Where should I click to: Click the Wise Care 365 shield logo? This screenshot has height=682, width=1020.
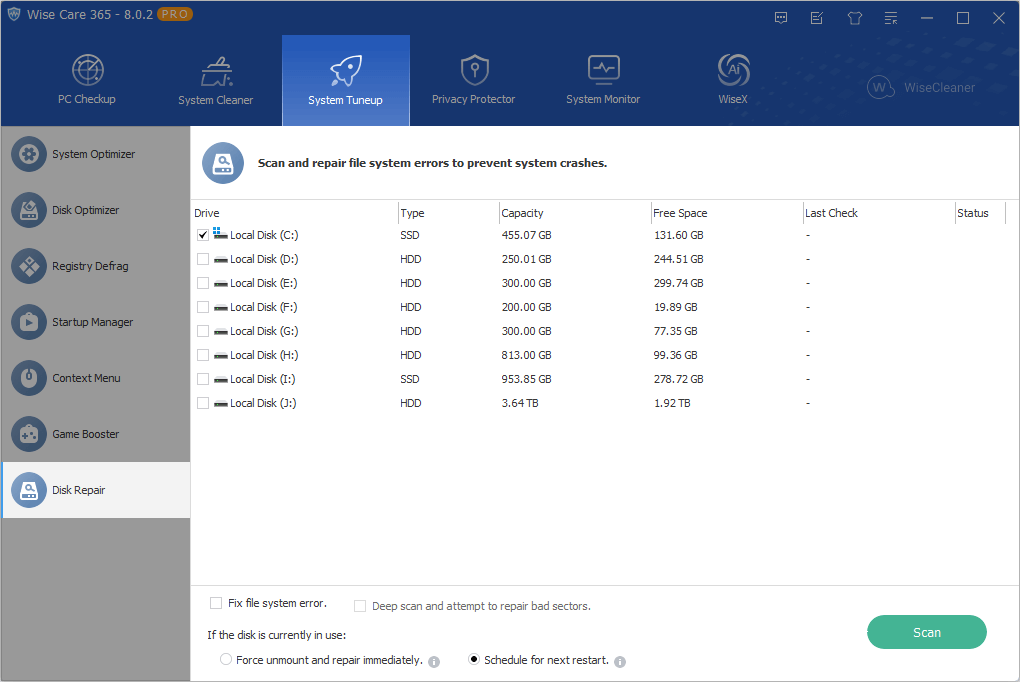[14, 14]
